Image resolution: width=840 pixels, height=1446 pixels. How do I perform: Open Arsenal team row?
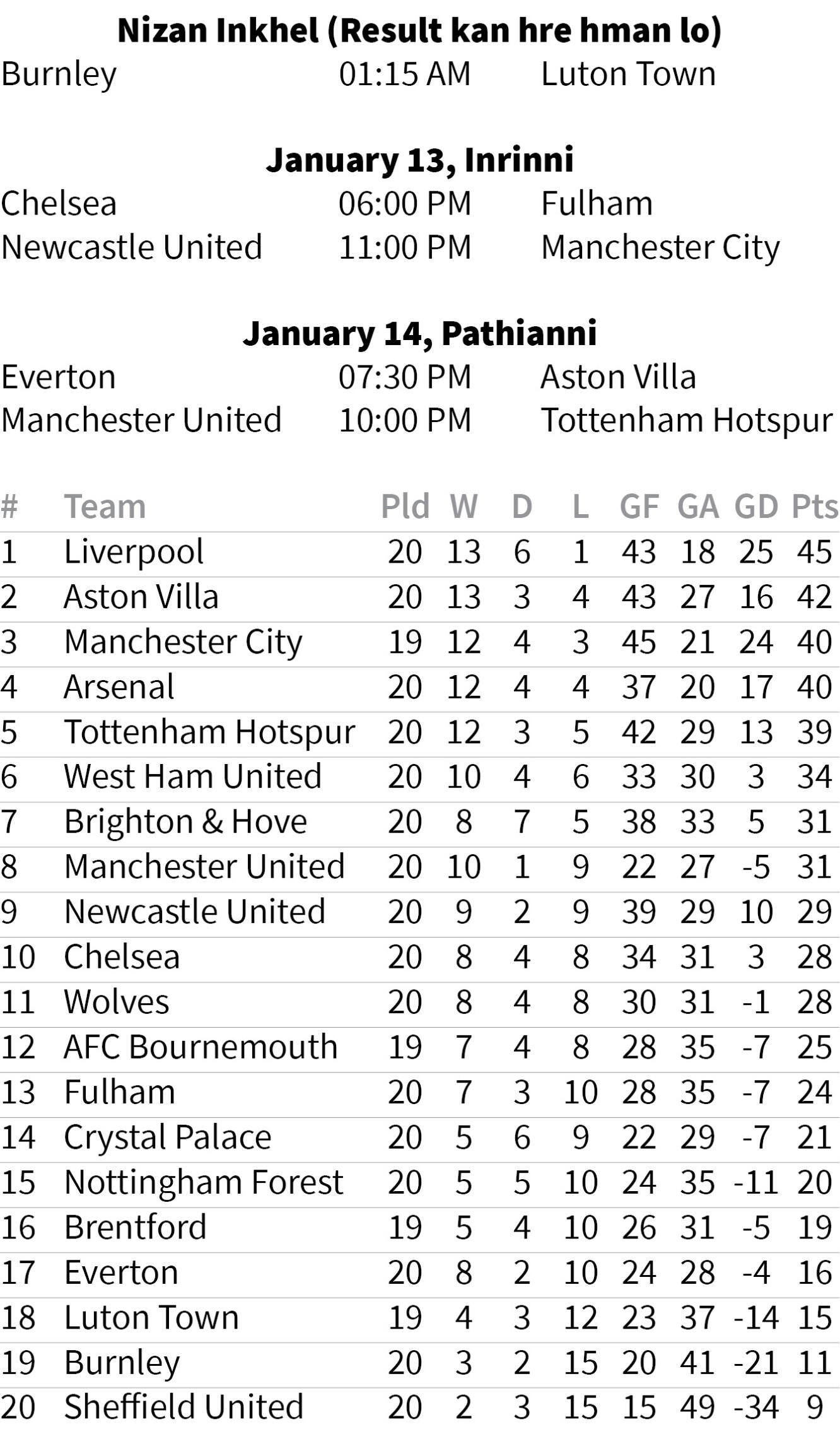tap(419, 688)
